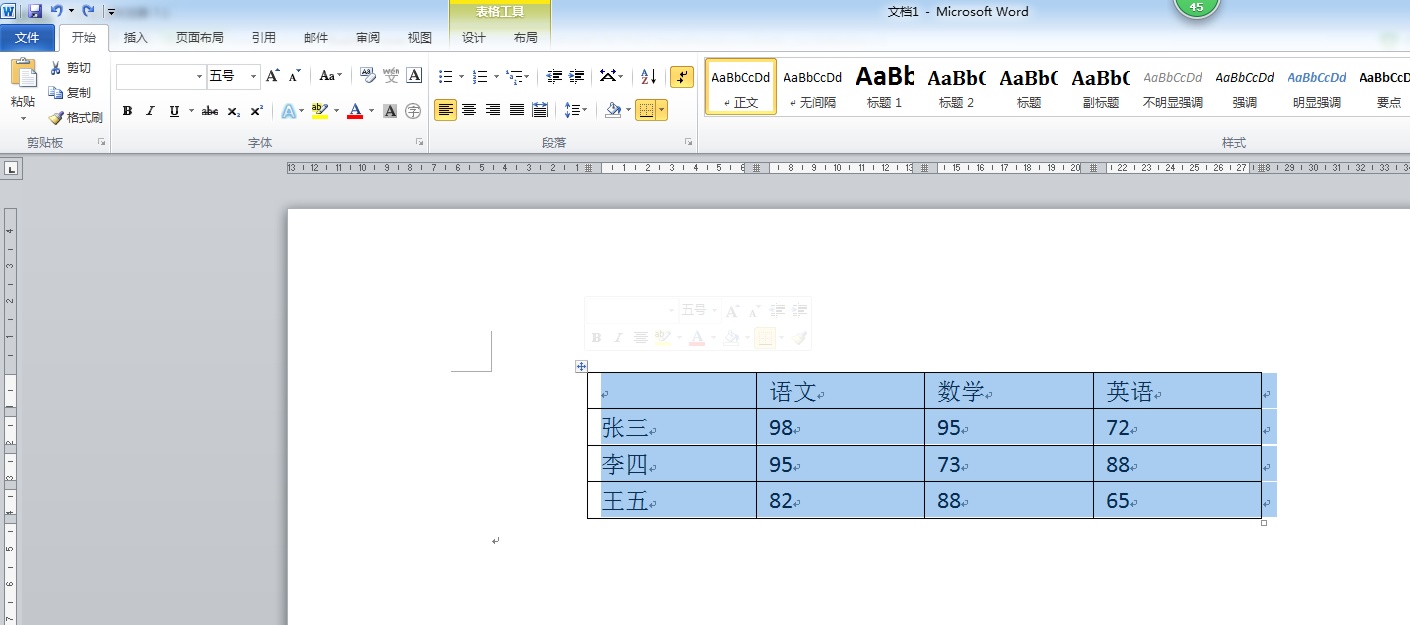
Task: Toggle superscript formatting
Action: (x=257, y=111)
